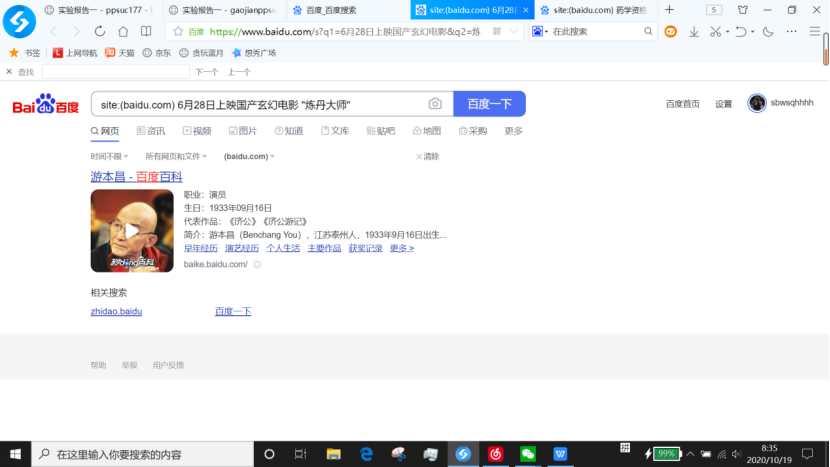Click the user avatar next to sbwsqhhhh
Screen dimensions: 830x467
pyautogui.click(x=757, y=103)
